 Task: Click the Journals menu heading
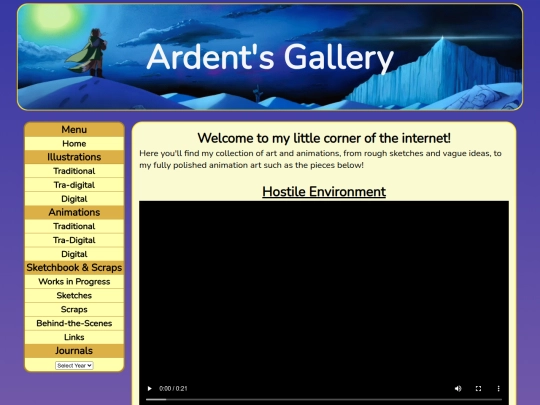[x=74, y=351]
